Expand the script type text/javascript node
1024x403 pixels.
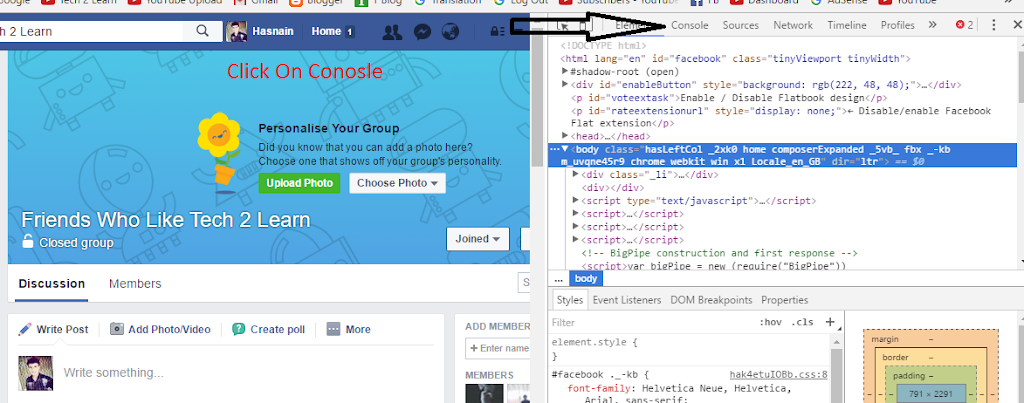pyautogui.click(x=575, y=200)
